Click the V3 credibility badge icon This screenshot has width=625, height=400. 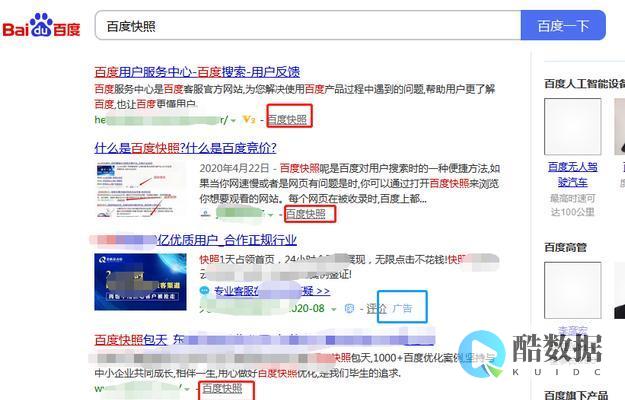[x=249, y=120]
